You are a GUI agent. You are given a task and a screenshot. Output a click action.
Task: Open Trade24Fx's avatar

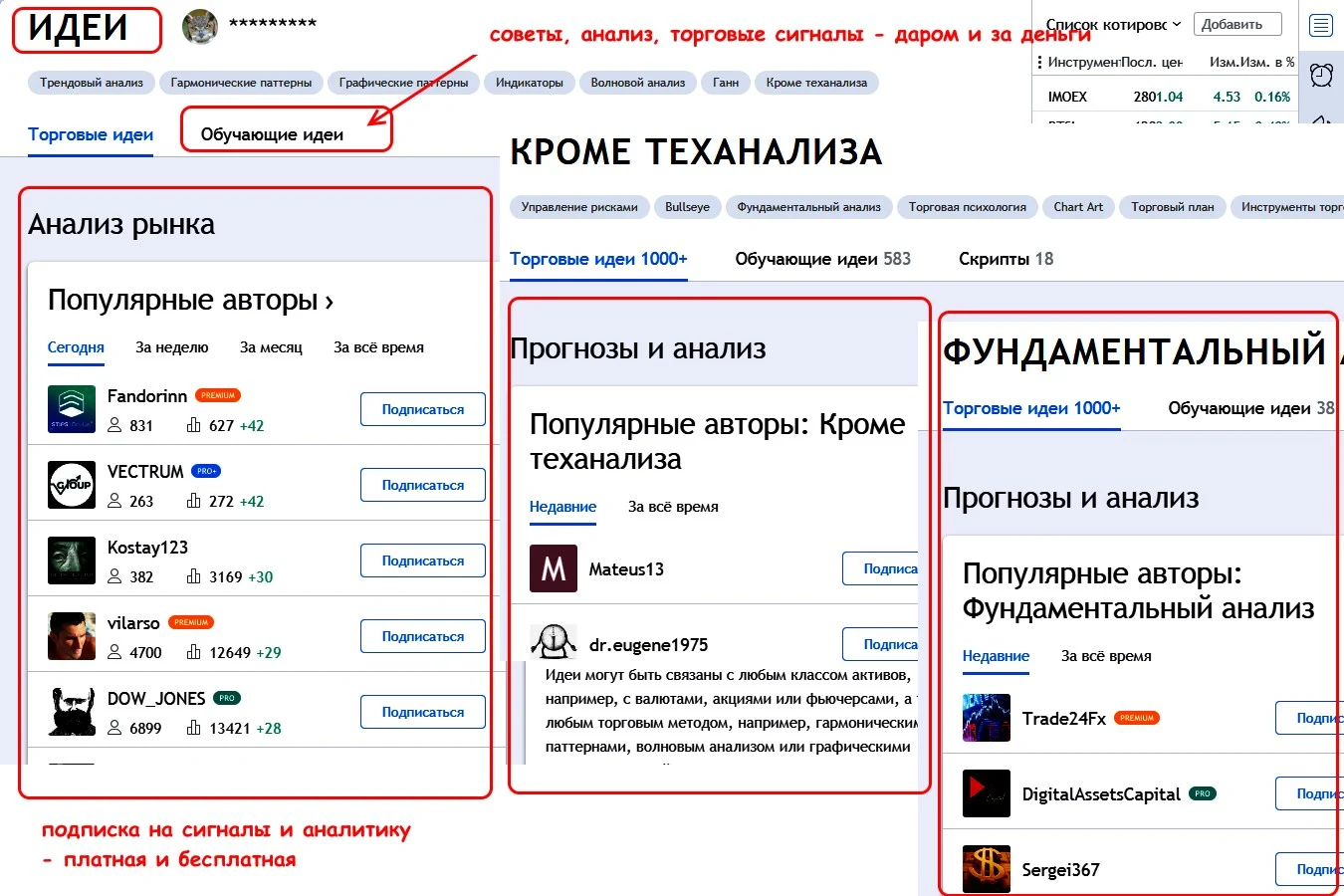[x=987, y=718]
